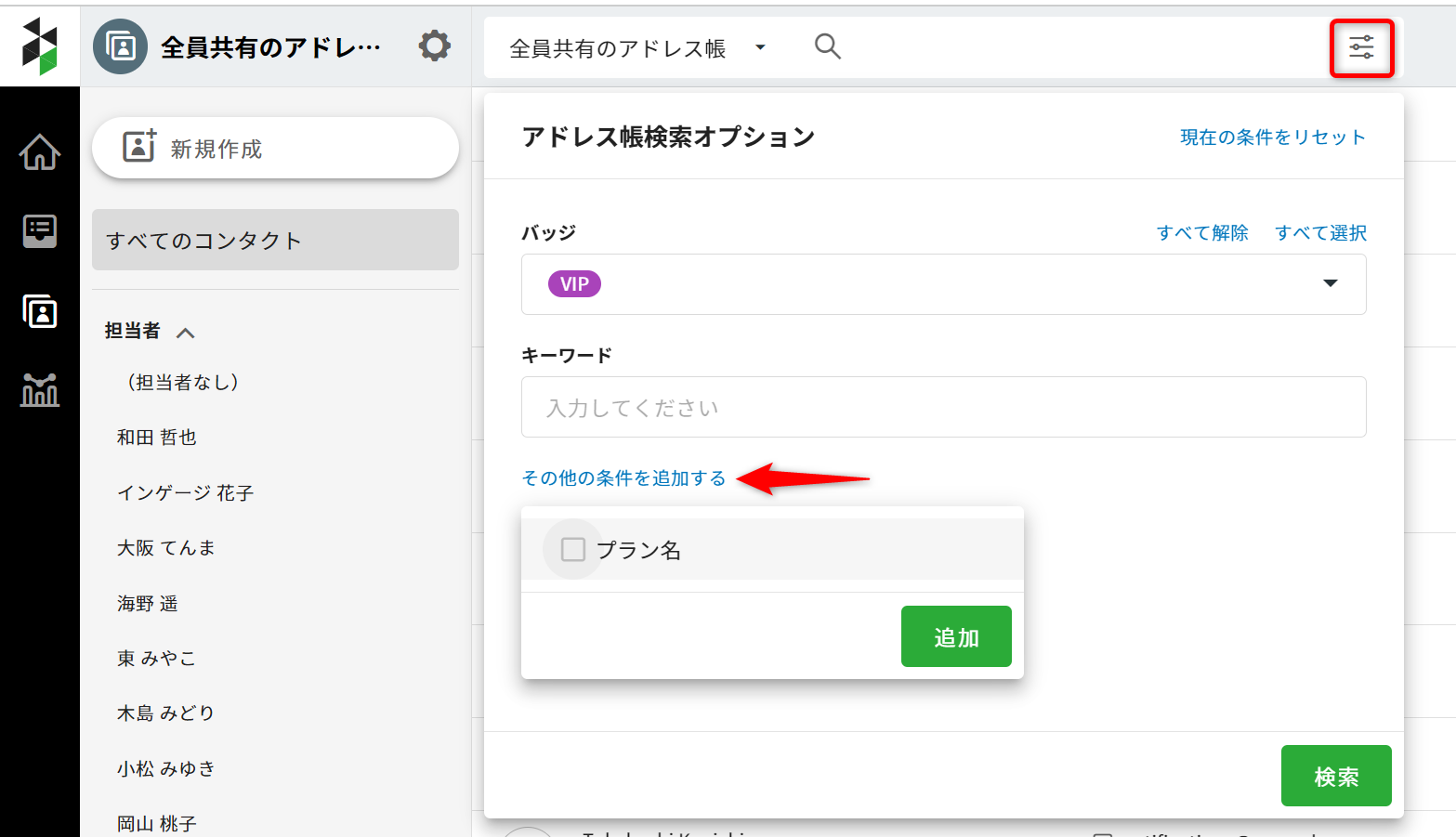Click 現在の条件をリセット link

(x=1272, y=137)
